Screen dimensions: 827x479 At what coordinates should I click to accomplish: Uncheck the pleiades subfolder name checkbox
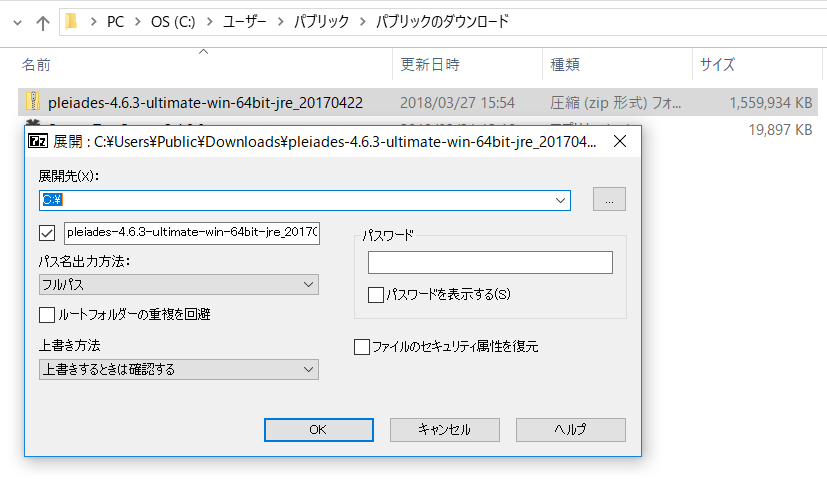pos(47,233)
